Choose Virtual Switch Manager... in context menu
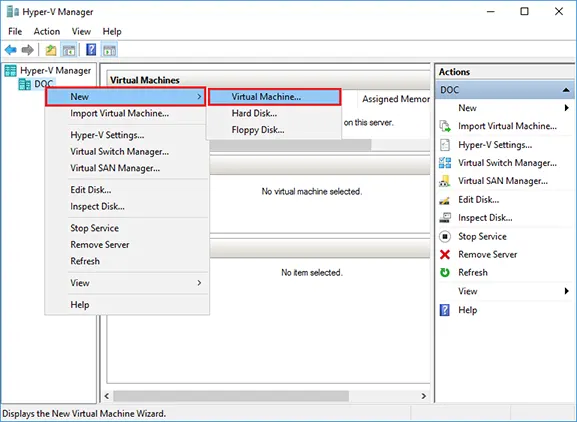The width and height of the screenshot is (577, 422). (127, 152)
